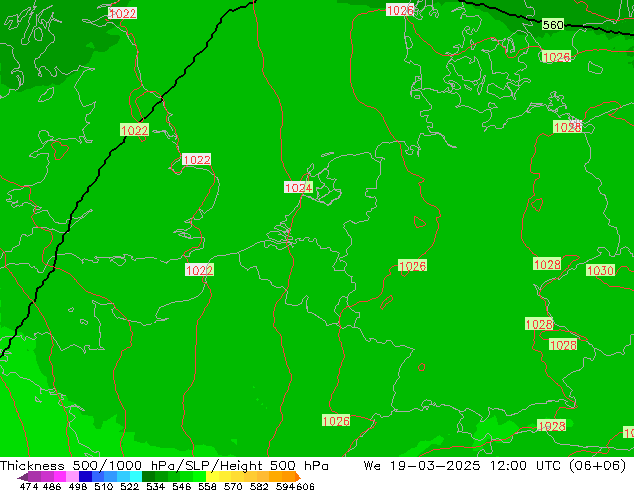Select legend value 522

coord(129,486)
